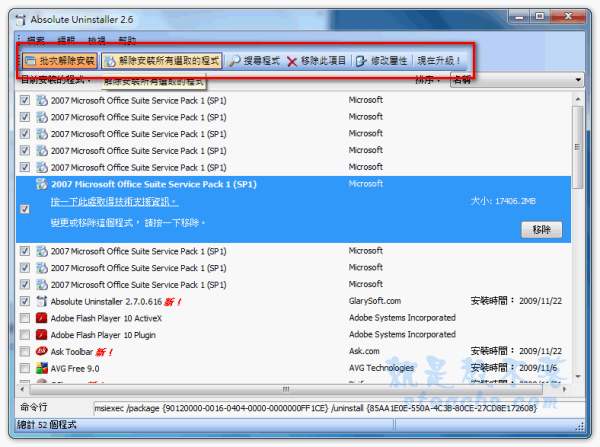The image size is (600, 447).
Task: Click the Ask Toolbar icon
Action: 41,351
